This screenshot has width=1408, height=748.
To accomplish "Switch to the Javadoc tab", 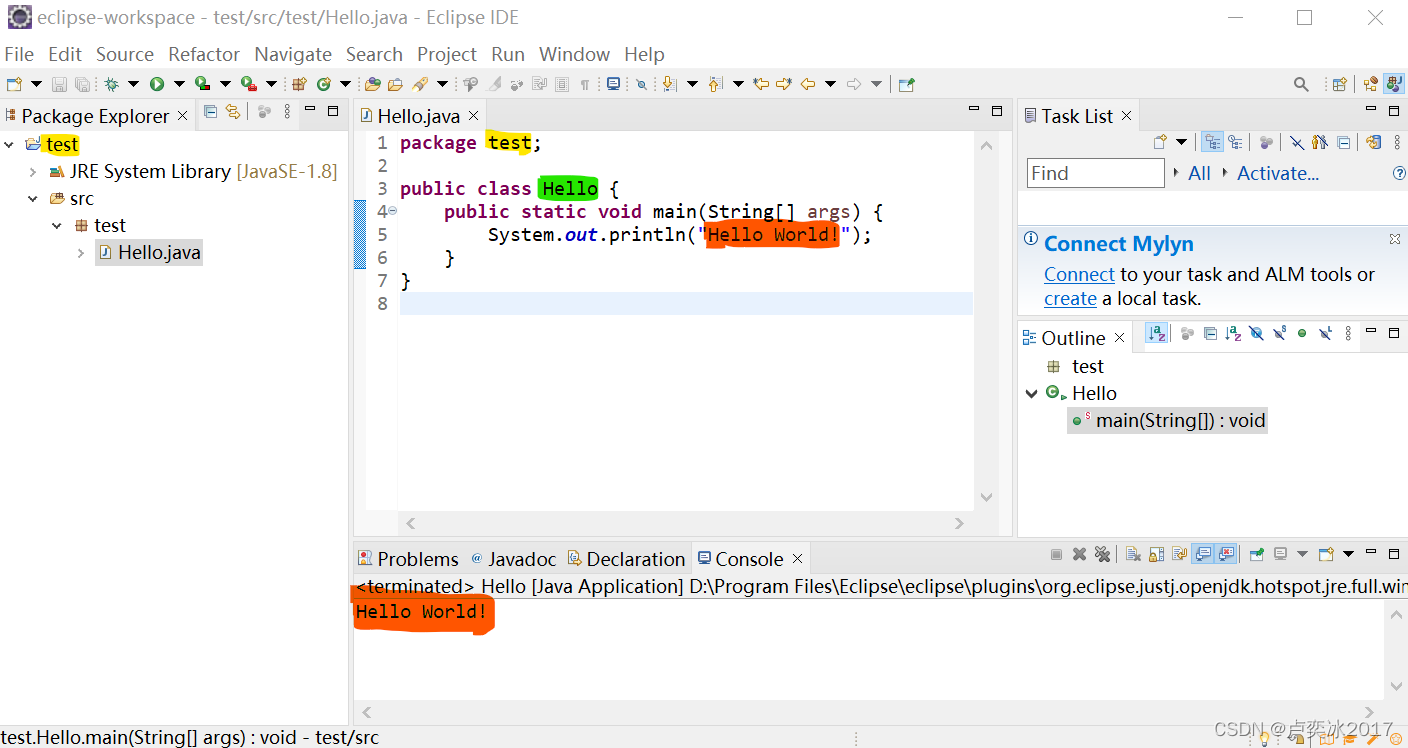I will (x=513, y=559).
